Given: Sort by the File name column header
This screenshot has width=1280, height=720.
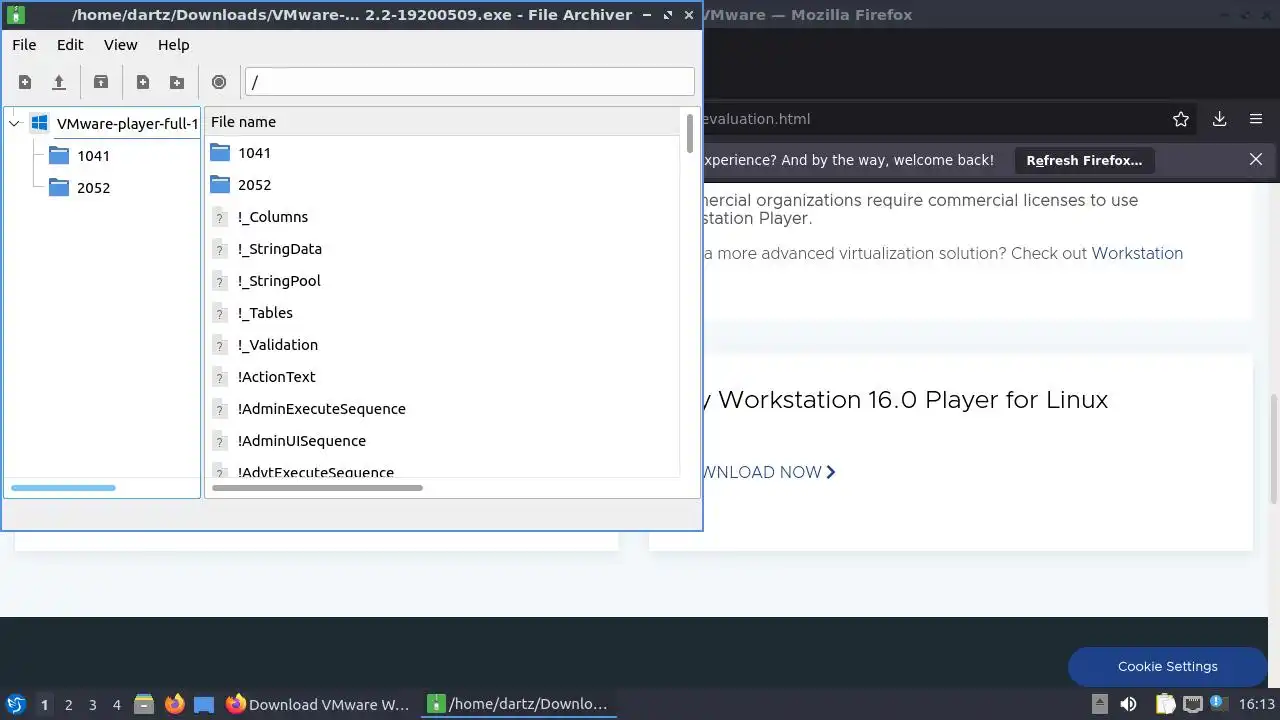Looking at the screenshot, I should click(x=443, y=122).
